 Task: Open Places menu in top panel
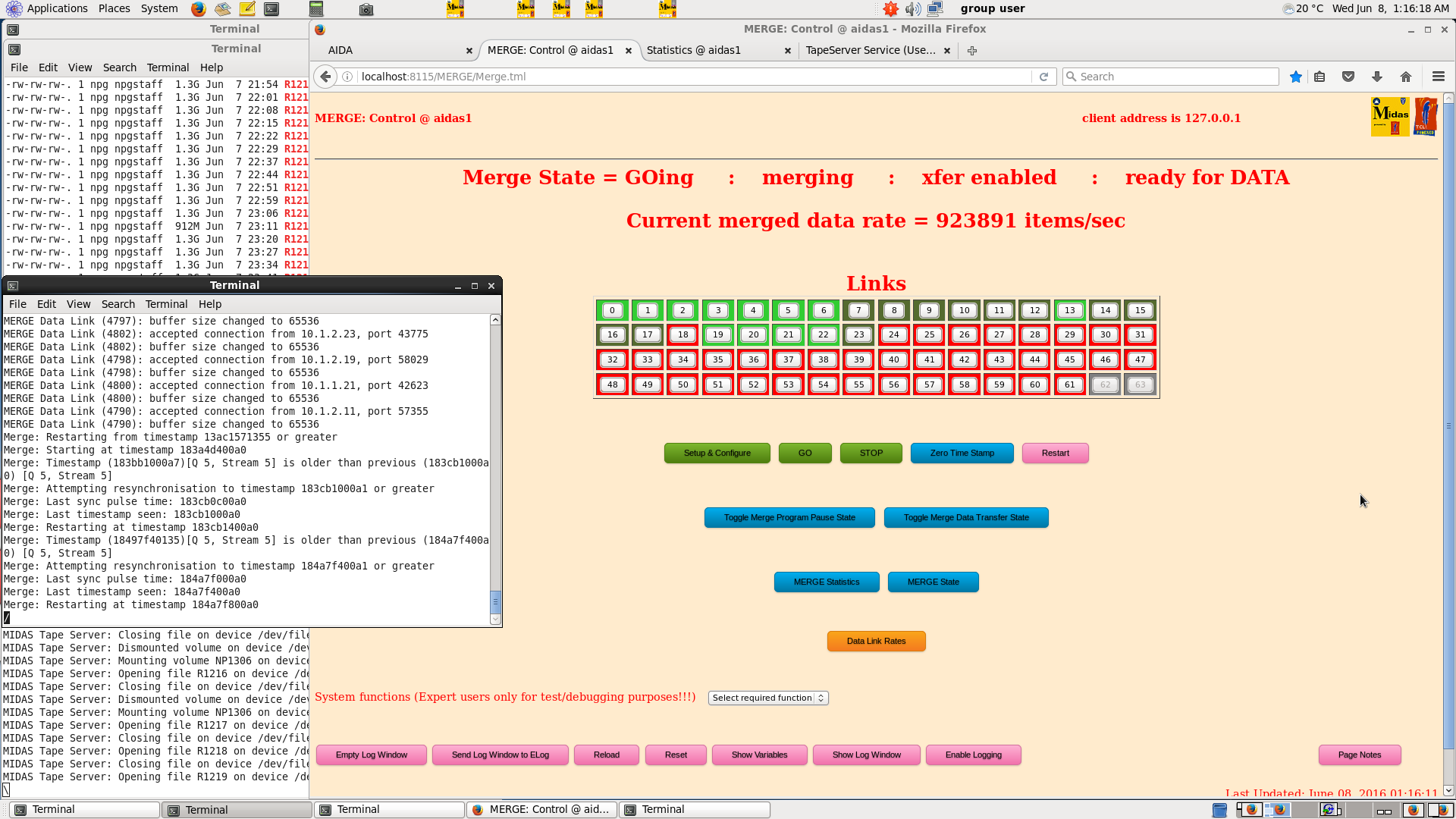[x=114, y=8]
